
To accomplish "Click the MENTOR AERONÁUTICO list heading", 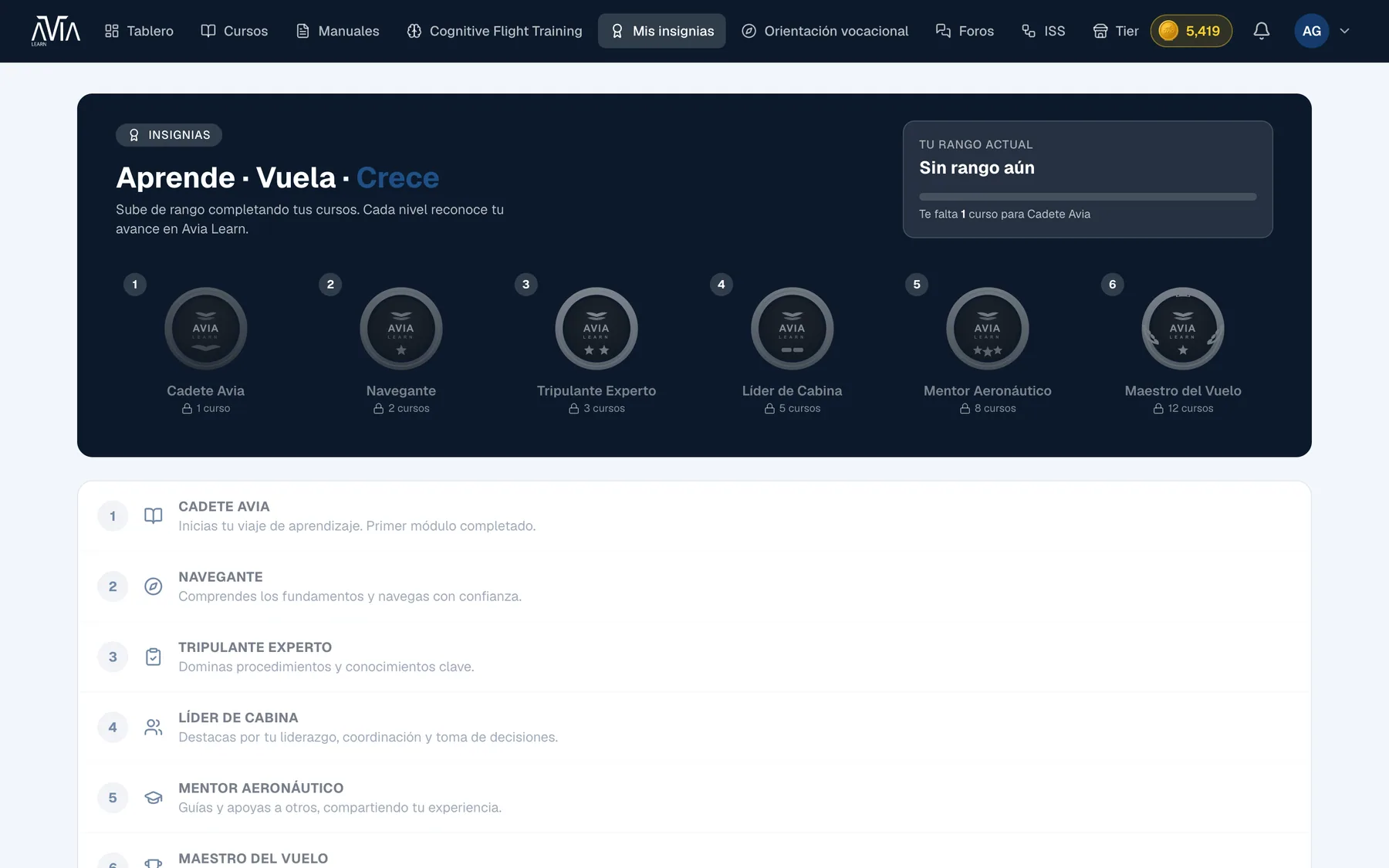I will click(261, 788).
